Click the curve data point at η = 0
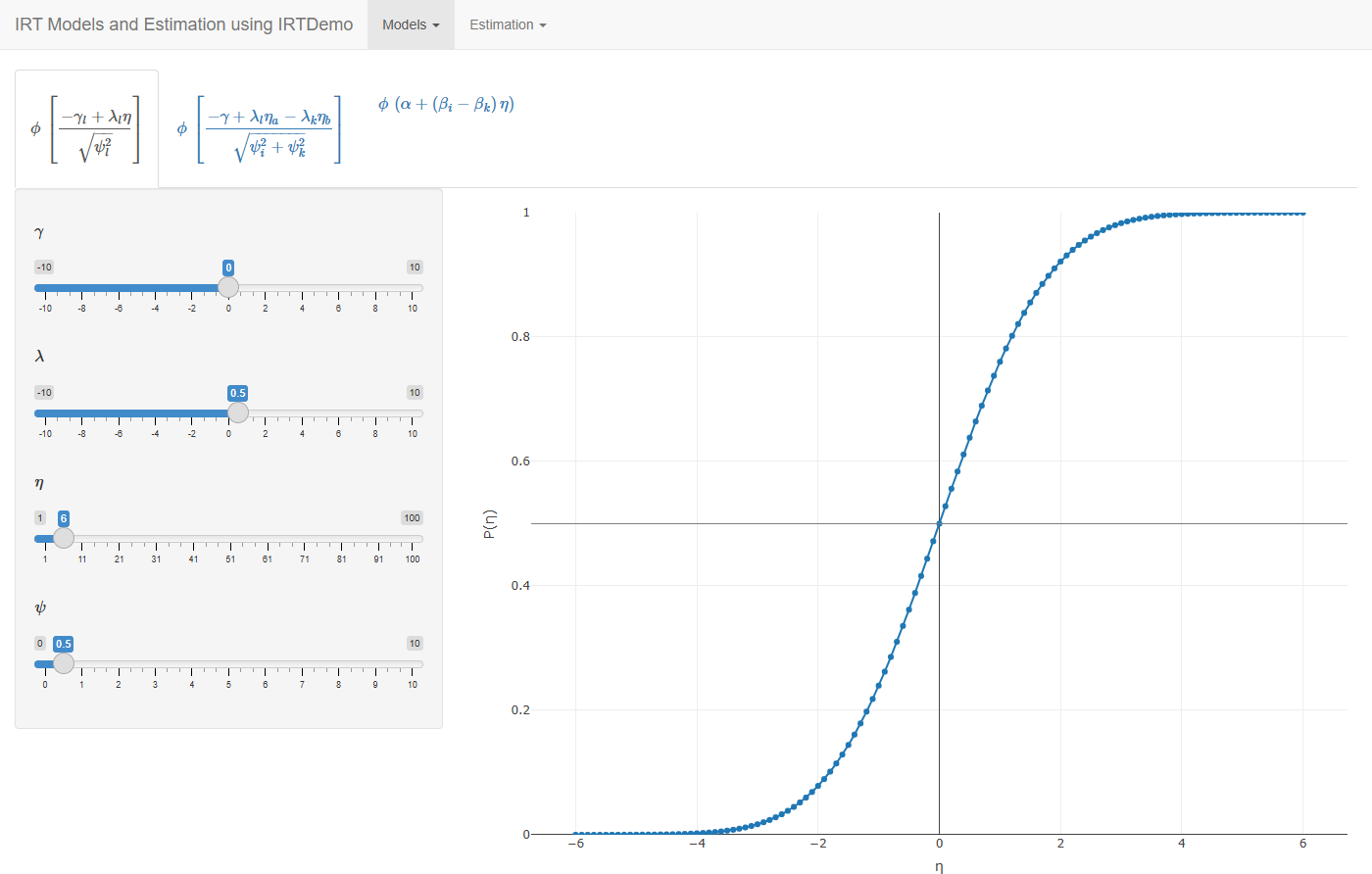 point(939,524)
